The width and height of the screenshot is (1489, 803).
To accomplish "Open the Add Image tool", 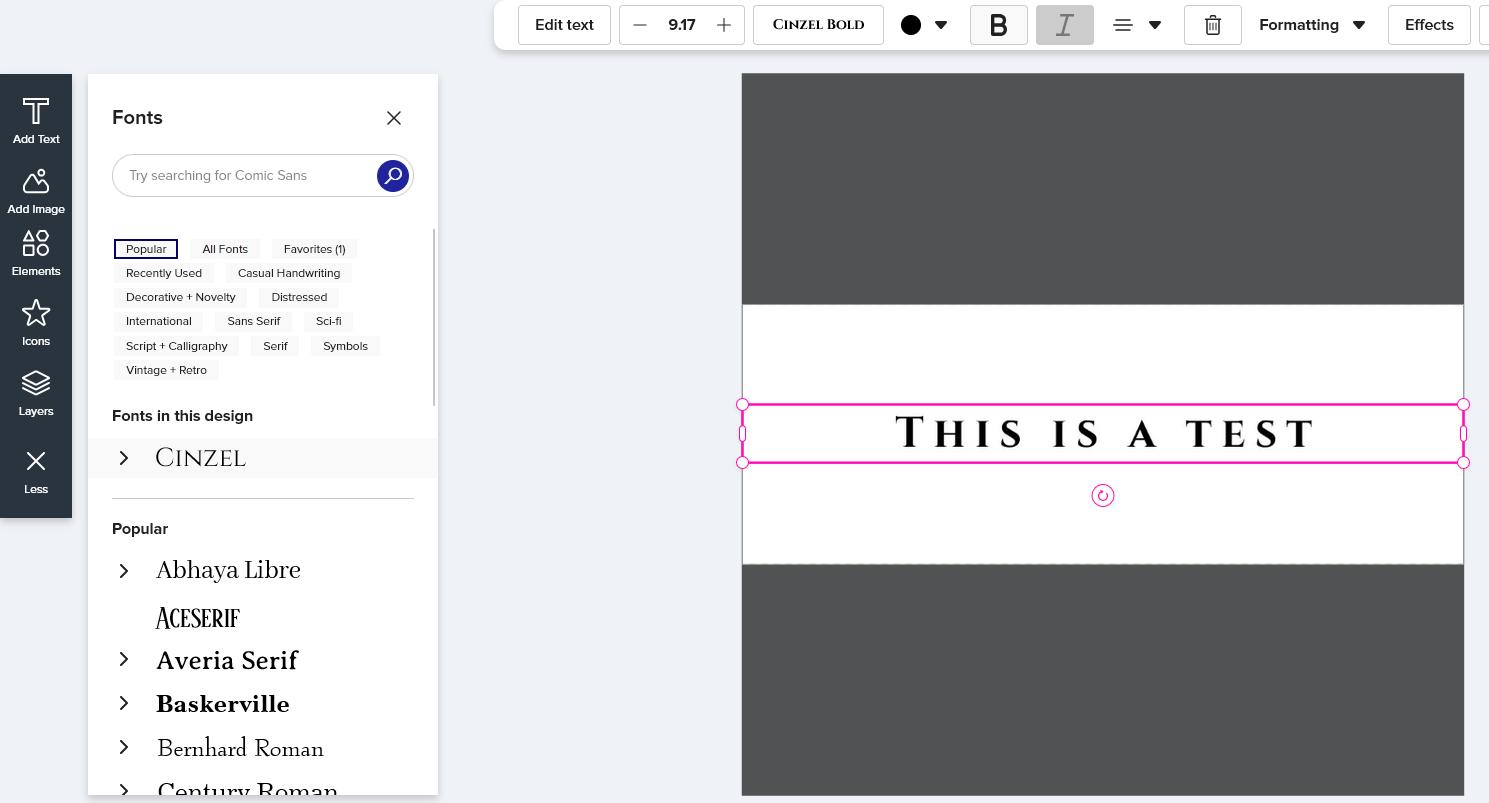I will click(36, 191).
